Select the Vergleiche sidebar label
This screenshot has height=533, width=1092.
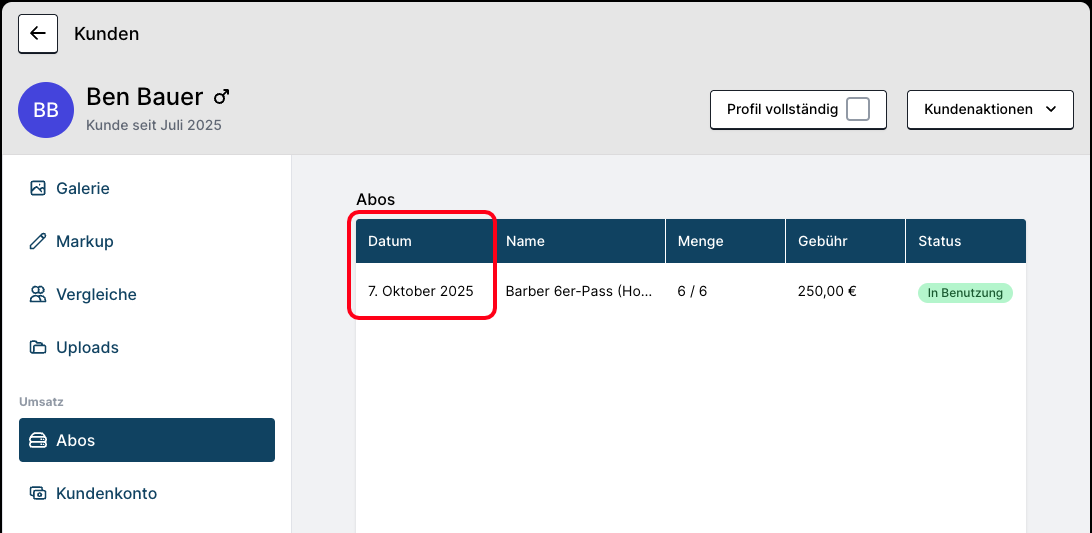pos(96,294)
